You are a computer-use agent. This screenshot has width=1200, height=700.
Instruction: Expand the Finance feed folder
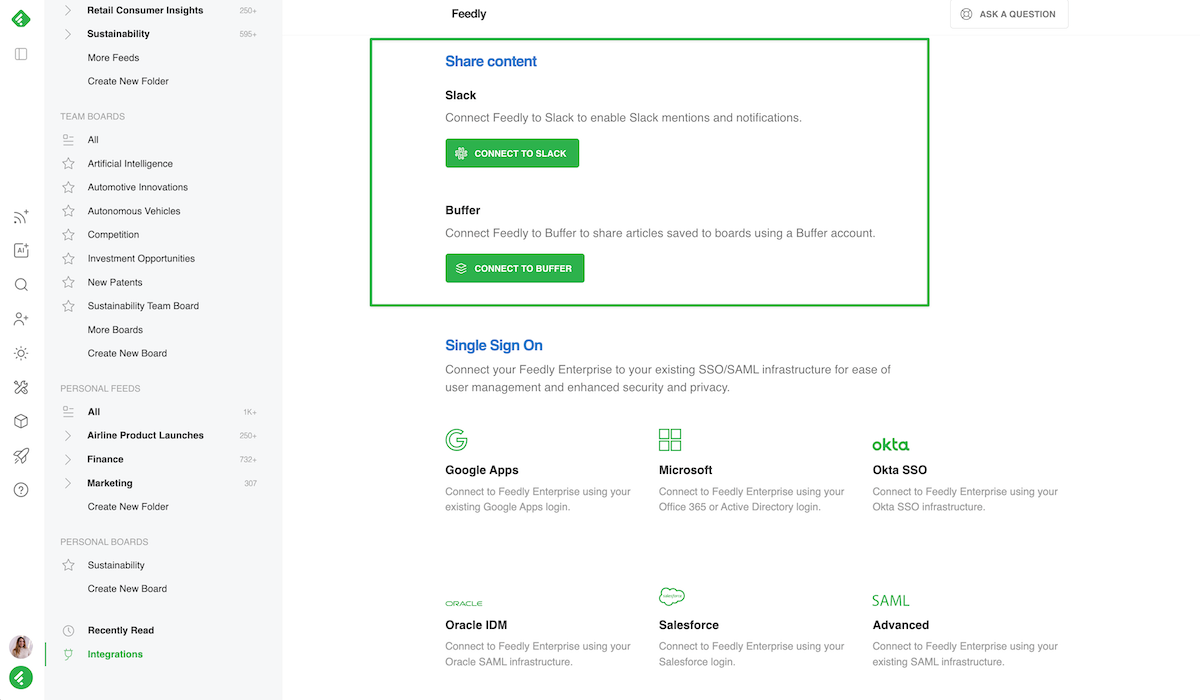[x=68, y=459]
